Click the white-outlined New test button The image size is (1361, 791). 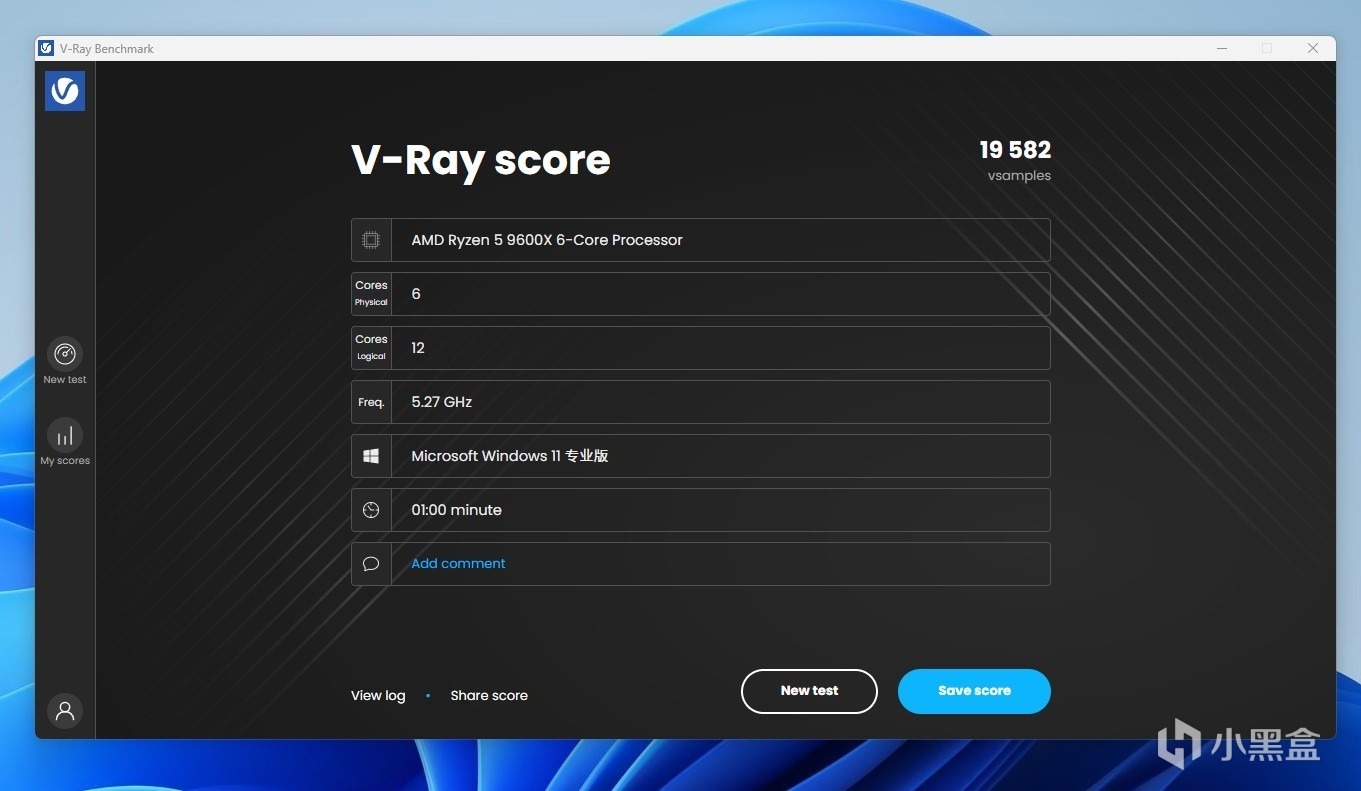click(809, 691)
